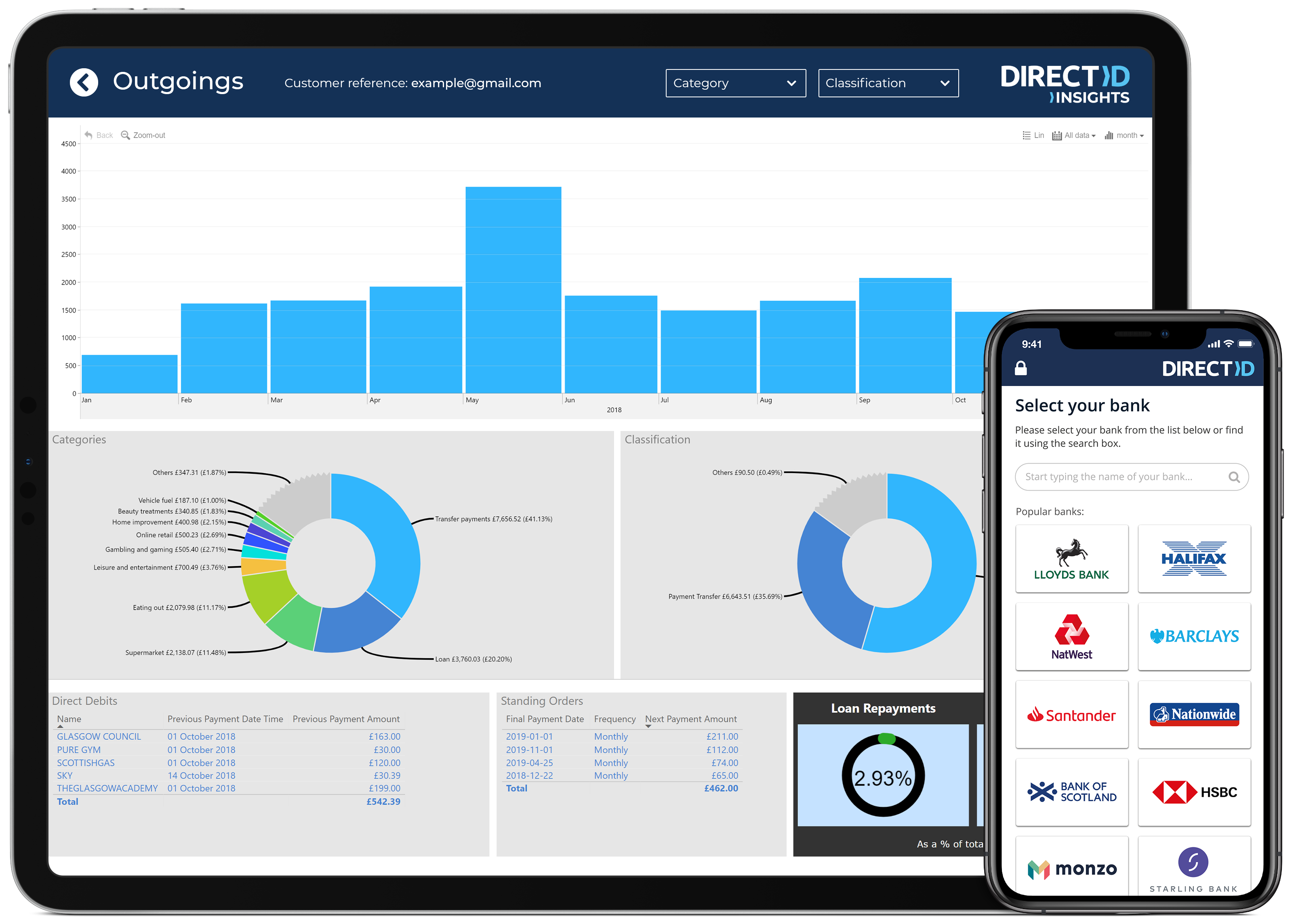Choose Halifax bank tile
The image size is (1292, 924).
click(x=1194, y=558)
